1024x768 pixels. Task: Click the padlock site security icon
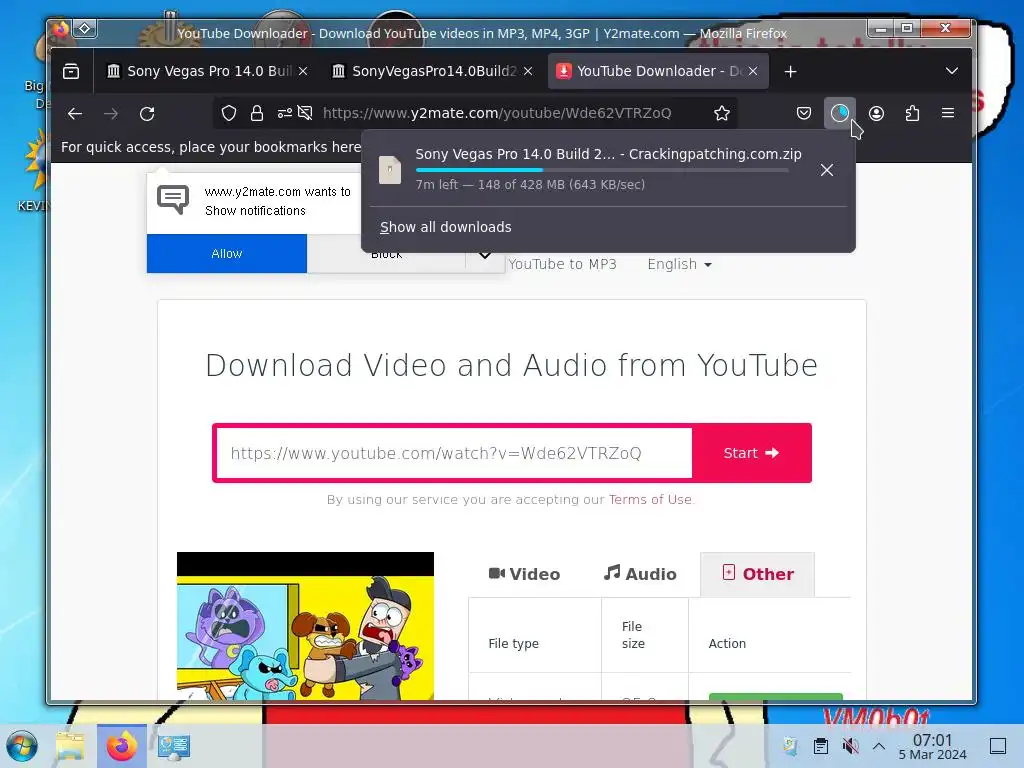(257, 114)
